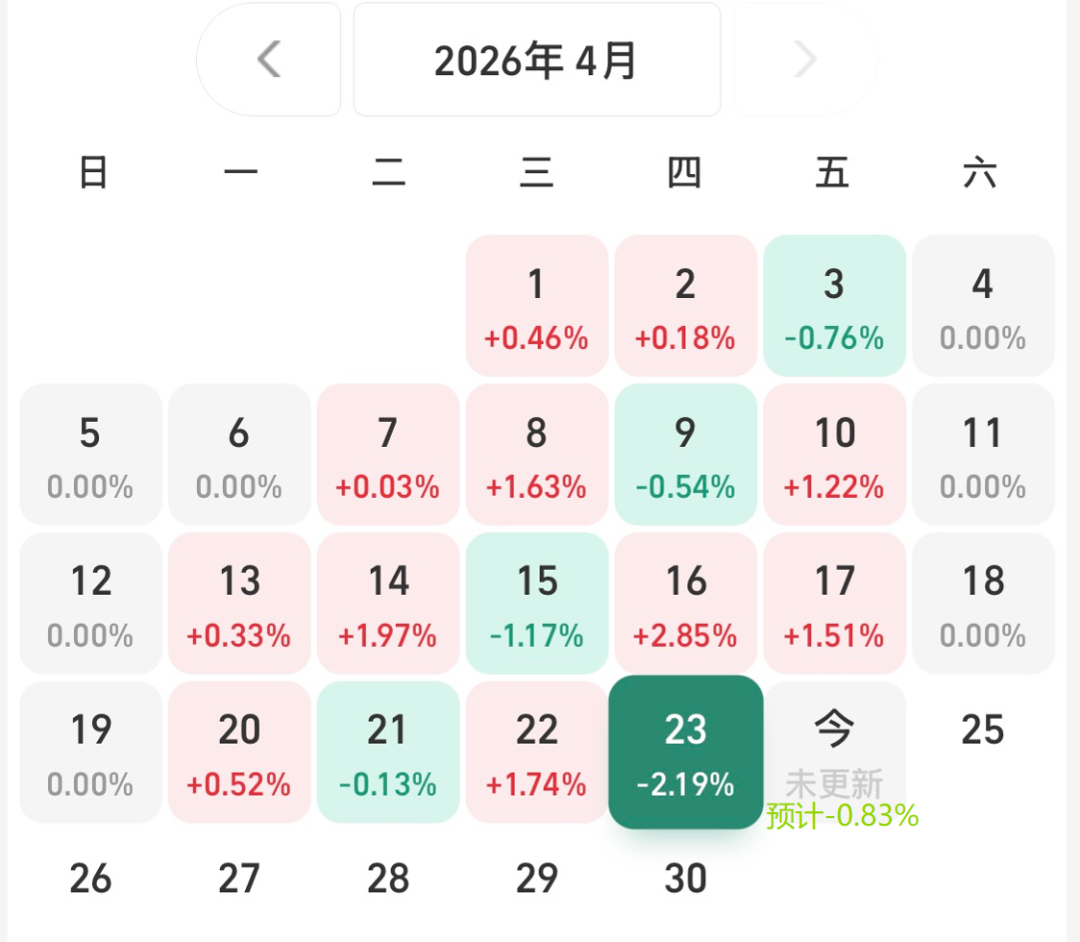Select April 17 with +1.51%

[x=834, y=603]
